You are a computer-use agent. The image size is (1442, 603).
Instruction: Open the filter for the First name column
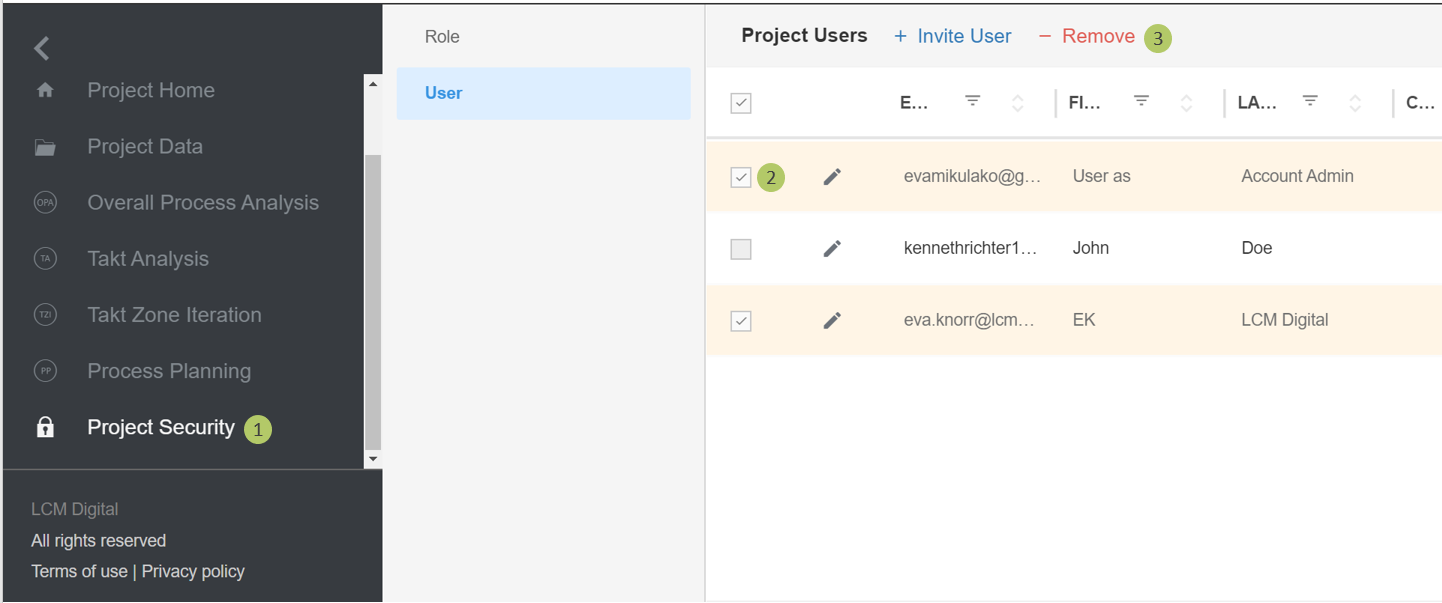[1141, 101]
